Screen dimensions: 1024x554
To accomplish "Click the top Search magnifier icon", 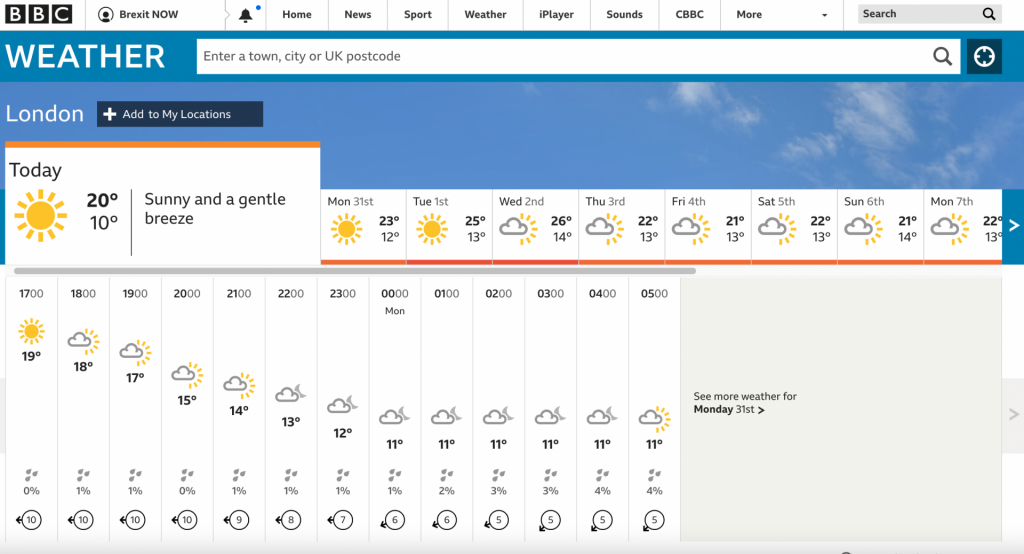I will (x=989, y=14).
